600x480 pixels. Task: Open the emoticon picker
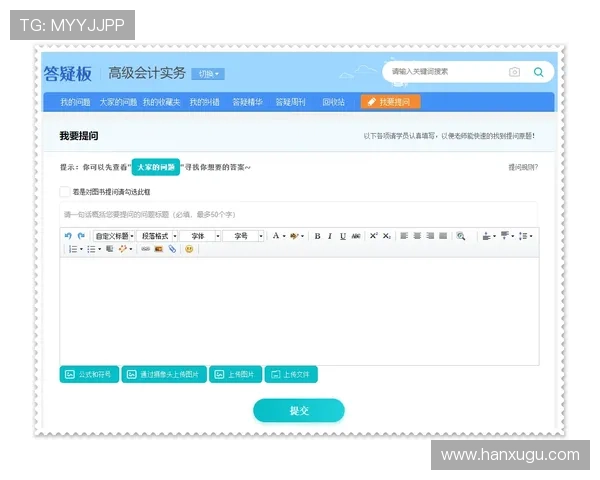coord(189,249)
